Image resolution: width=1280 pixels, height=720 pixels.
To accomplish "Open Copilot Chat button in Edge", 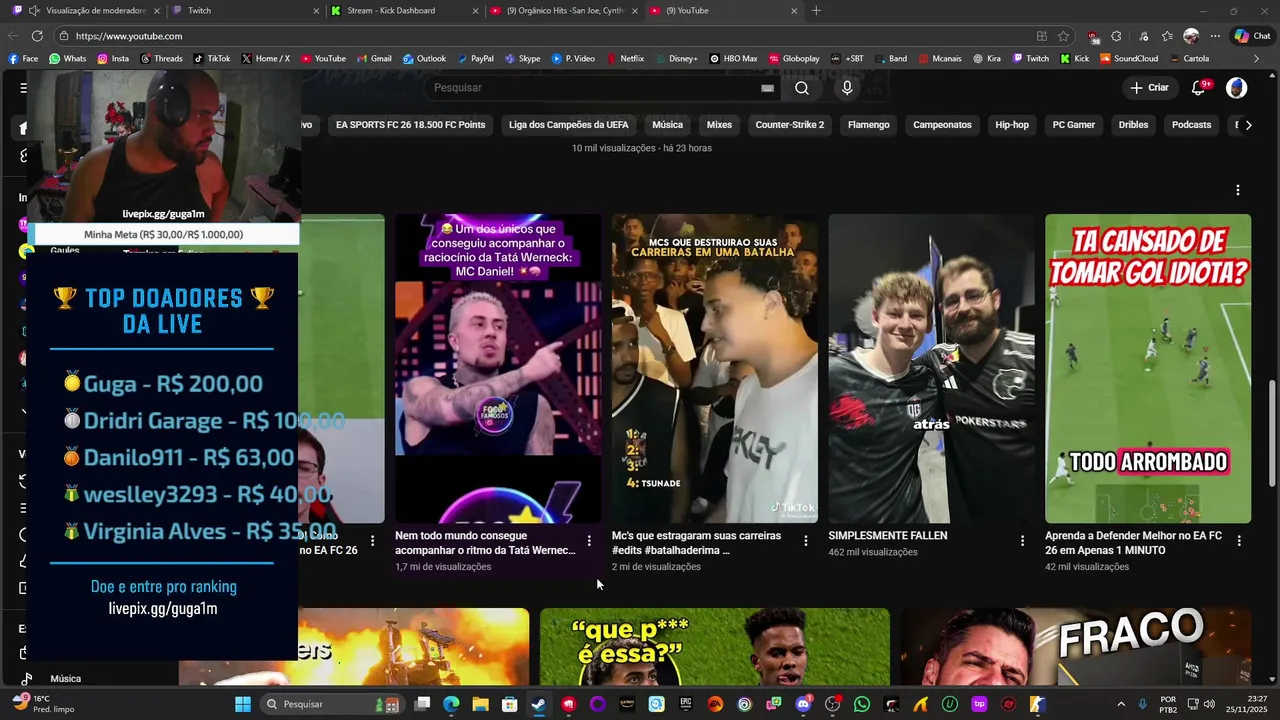I will pyautogui.click(x=1252, y=36).
